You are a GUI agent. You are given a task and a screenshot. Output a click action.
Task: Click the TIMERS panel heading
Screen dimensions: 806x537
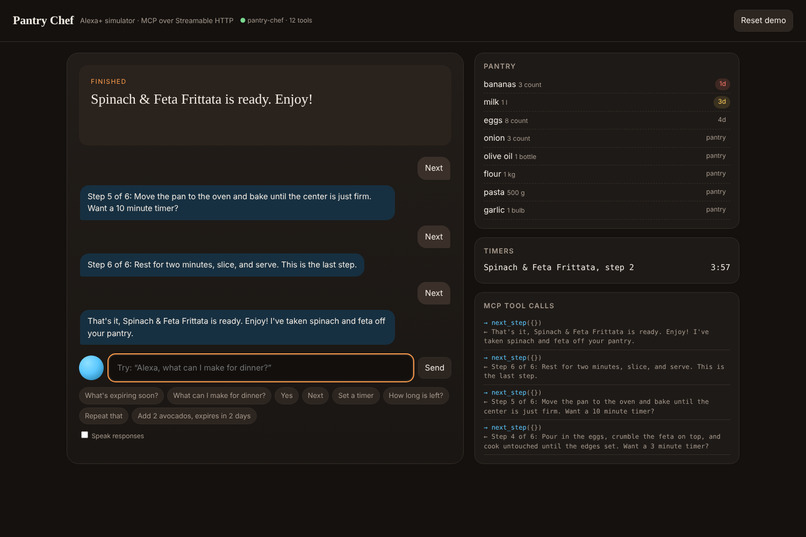(498, 251)
